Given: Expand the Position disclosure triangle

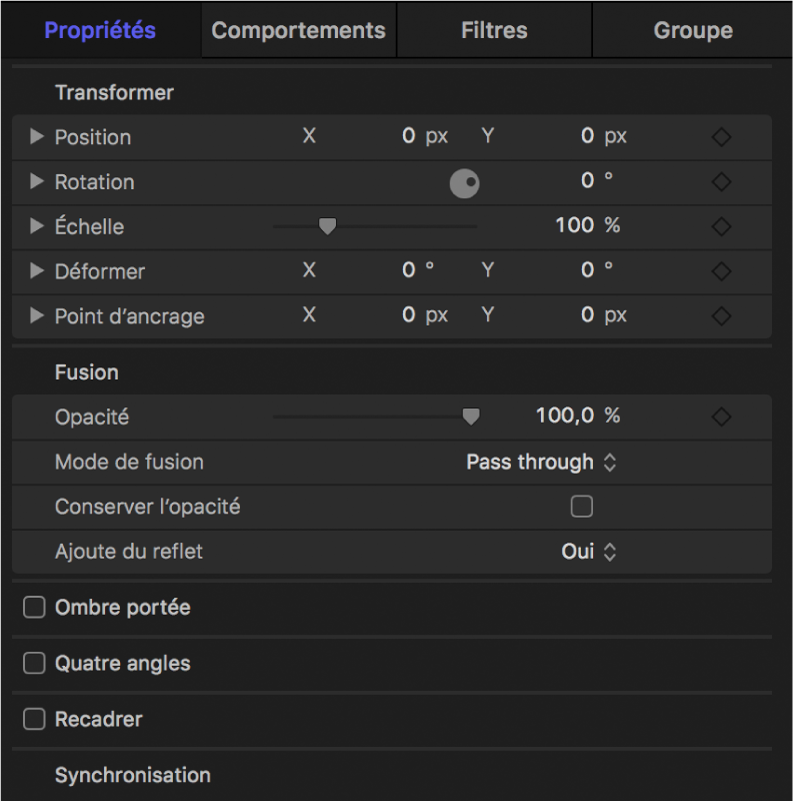Looking at the screenshot, I should point(37,137).
